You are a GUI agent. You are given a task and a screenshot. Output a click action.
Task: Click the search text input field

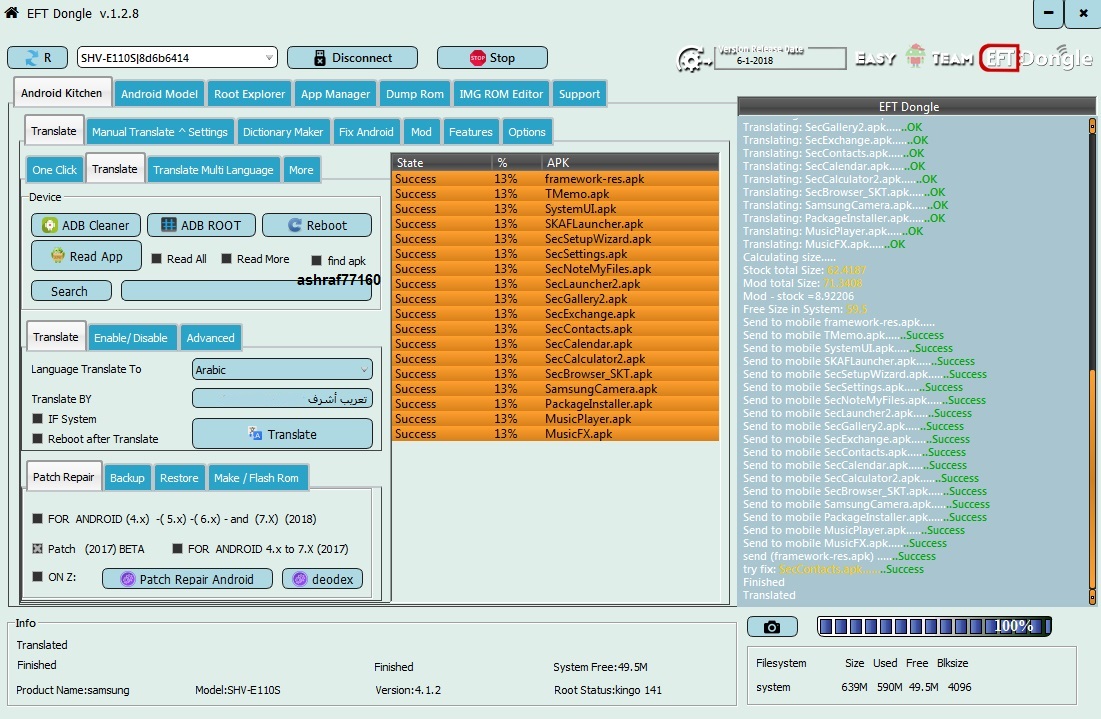246,291
